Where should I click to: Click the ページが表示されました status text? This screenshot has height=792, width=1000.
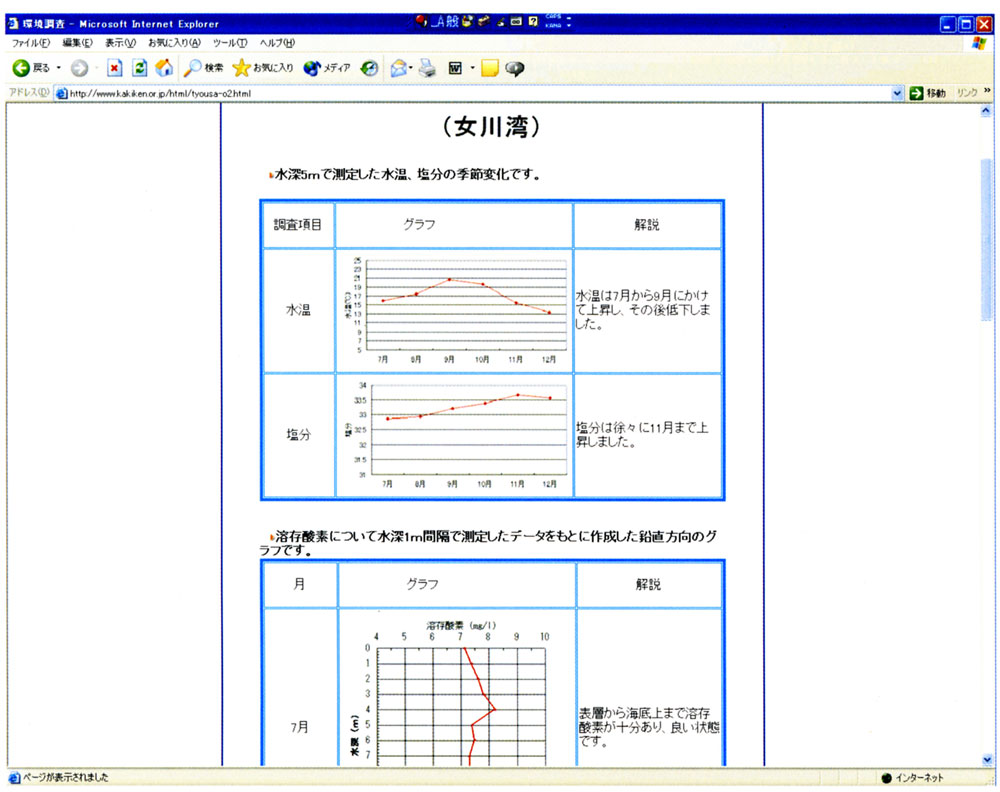pyautogui.click(x=65, y=777)
